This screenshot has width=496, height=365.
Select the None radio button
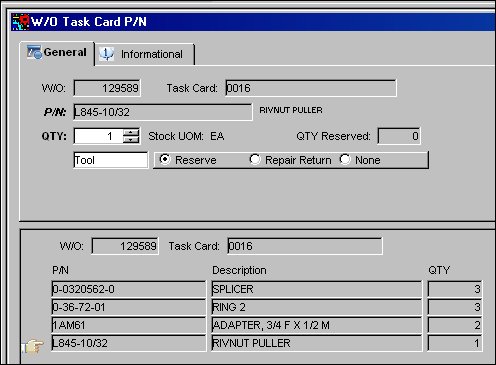click(x=345, y=159)
